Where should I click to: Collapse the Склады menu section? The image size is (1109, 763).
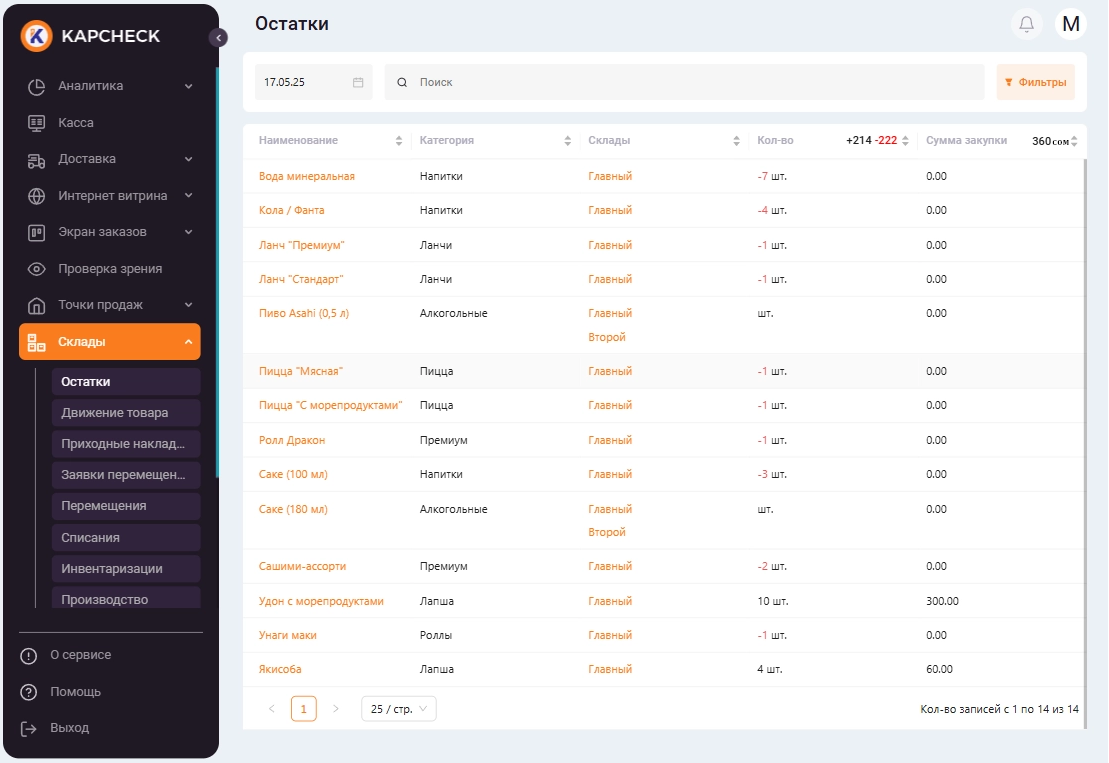coord(188,342)
